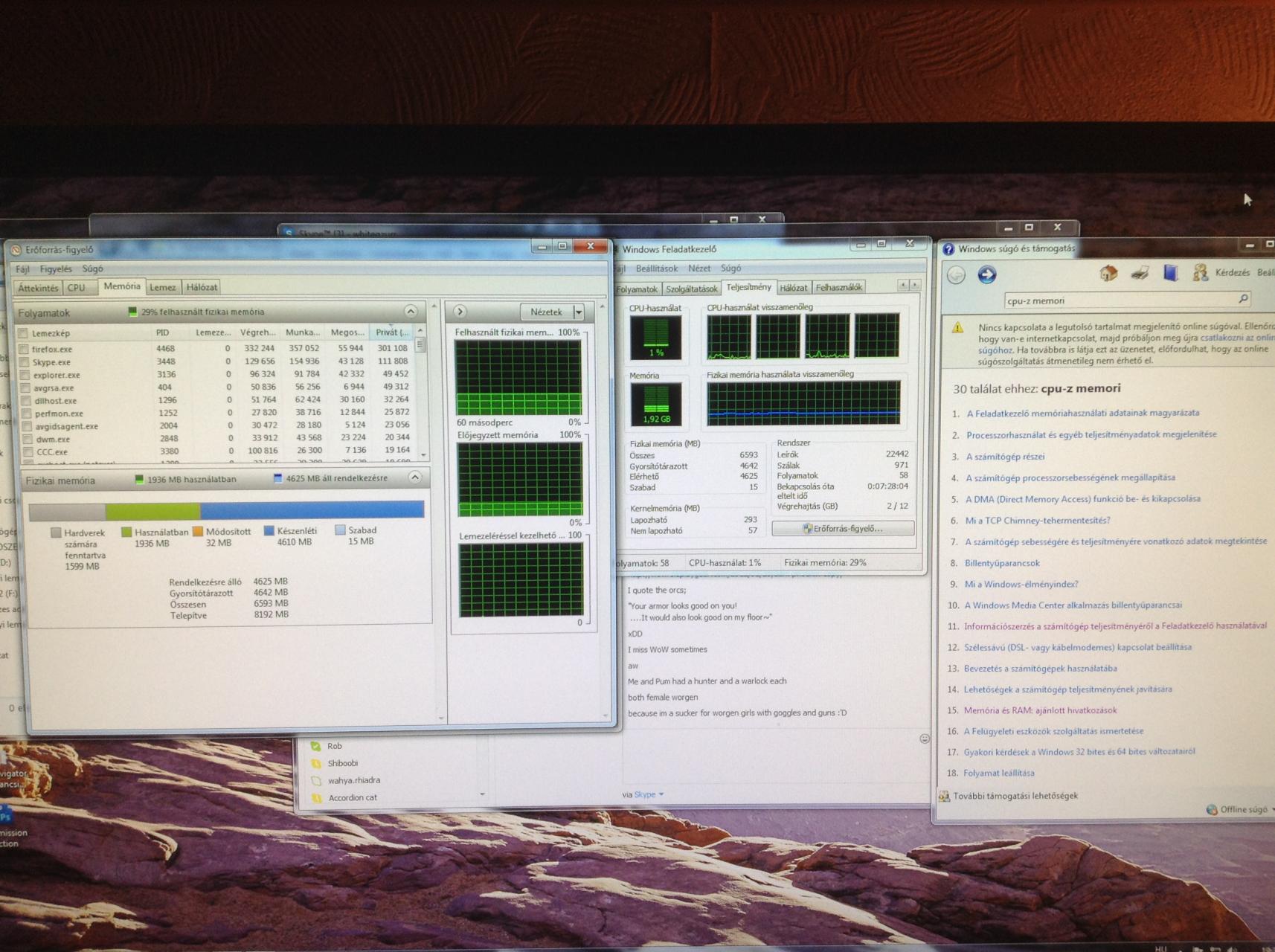Sort by the Privát column header

[391, 332]
